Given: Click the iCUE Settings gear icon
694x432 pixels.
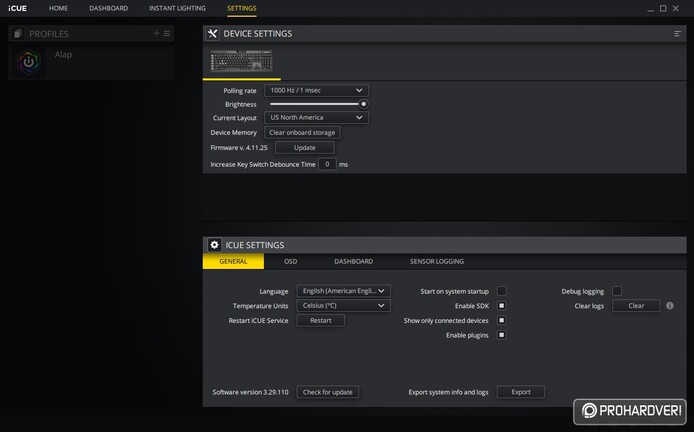Looking at the screenshot, I should [x=215, y=245].
